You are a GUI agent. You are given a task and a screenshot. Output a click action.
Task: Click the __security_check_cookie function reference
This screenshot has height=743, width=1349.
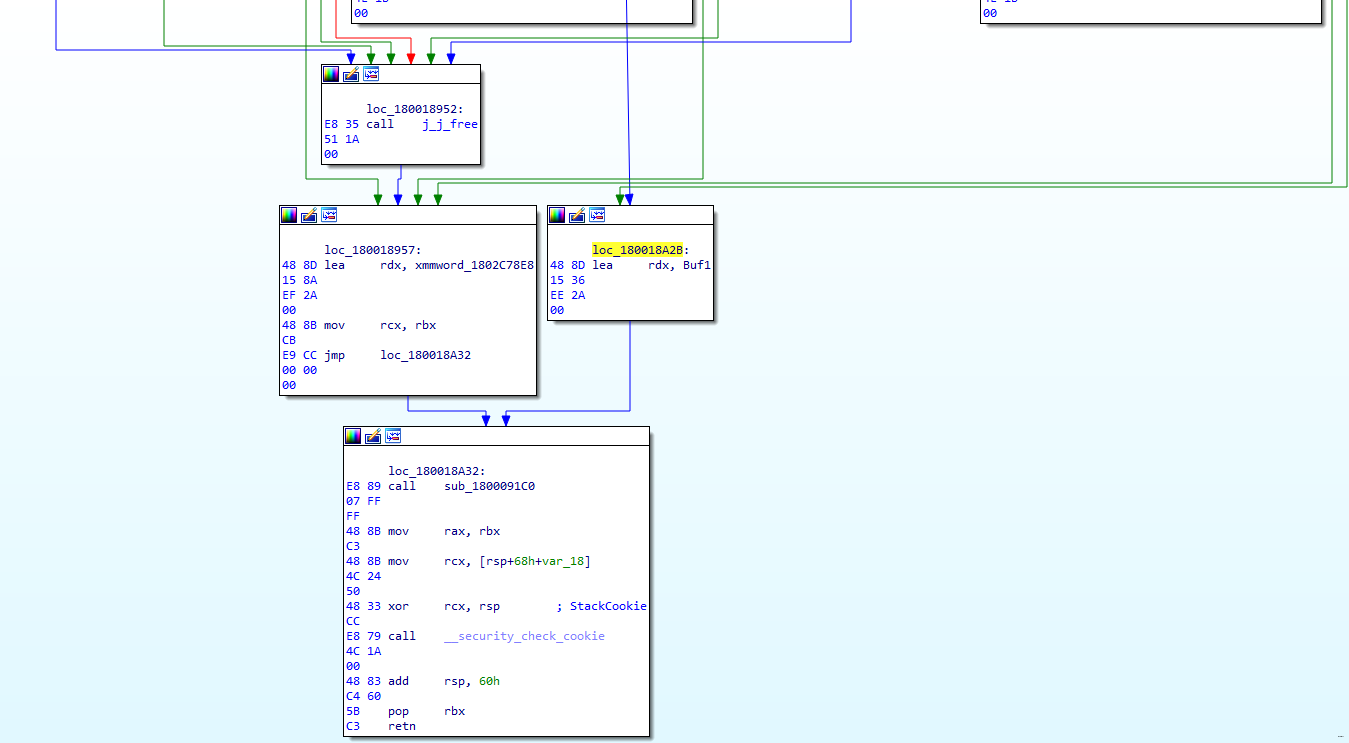(524, 636)
